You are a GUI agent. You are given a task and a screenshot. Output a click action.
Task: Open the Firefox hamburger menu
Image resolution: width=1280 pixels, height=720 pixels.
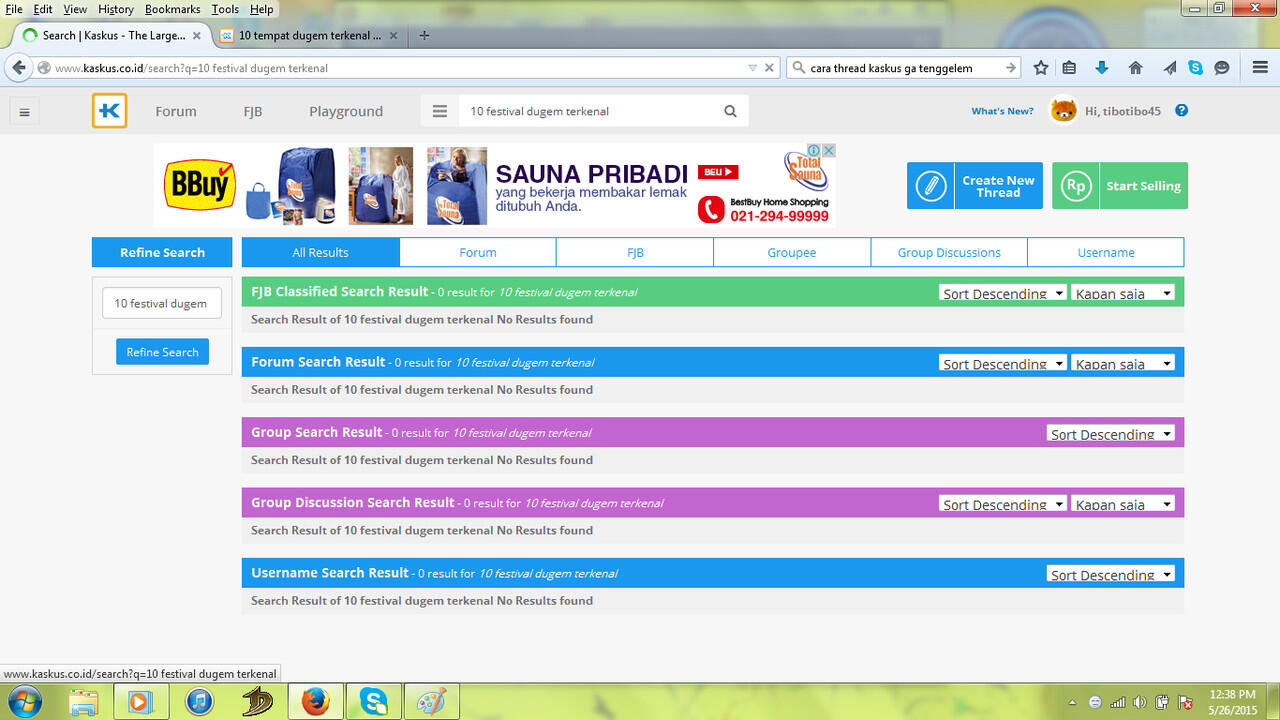click(1260, 68)
